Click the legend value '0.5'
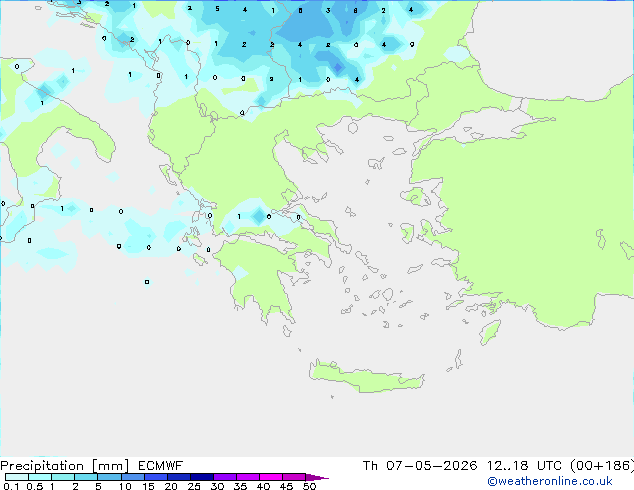The width and height of the screenshot is (634, 490). tap(34, 486)
